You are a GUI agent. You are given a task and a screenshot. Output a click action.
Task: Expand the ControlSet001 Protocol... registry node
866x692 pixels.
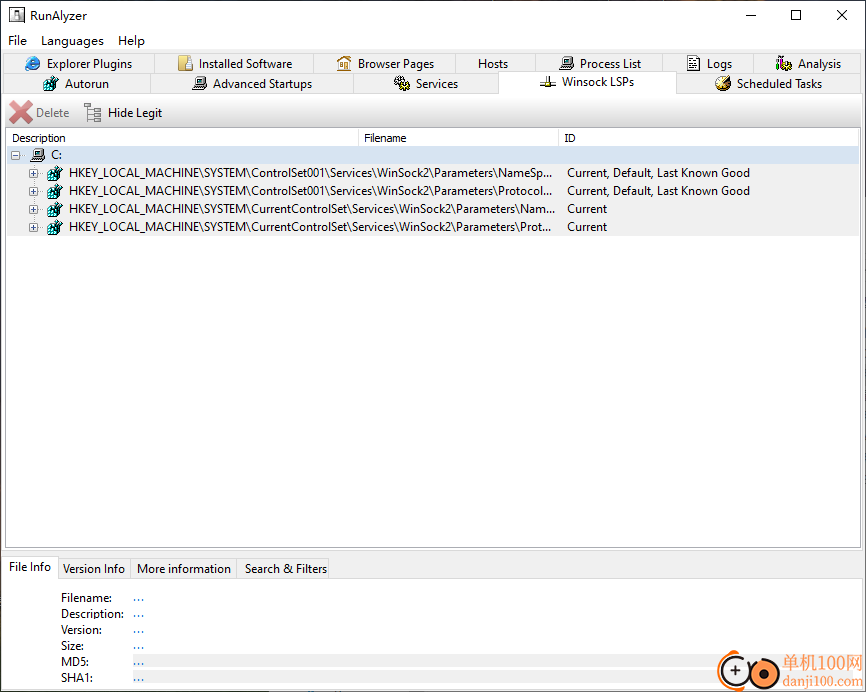pyautogui.click(x=34, y=192)
